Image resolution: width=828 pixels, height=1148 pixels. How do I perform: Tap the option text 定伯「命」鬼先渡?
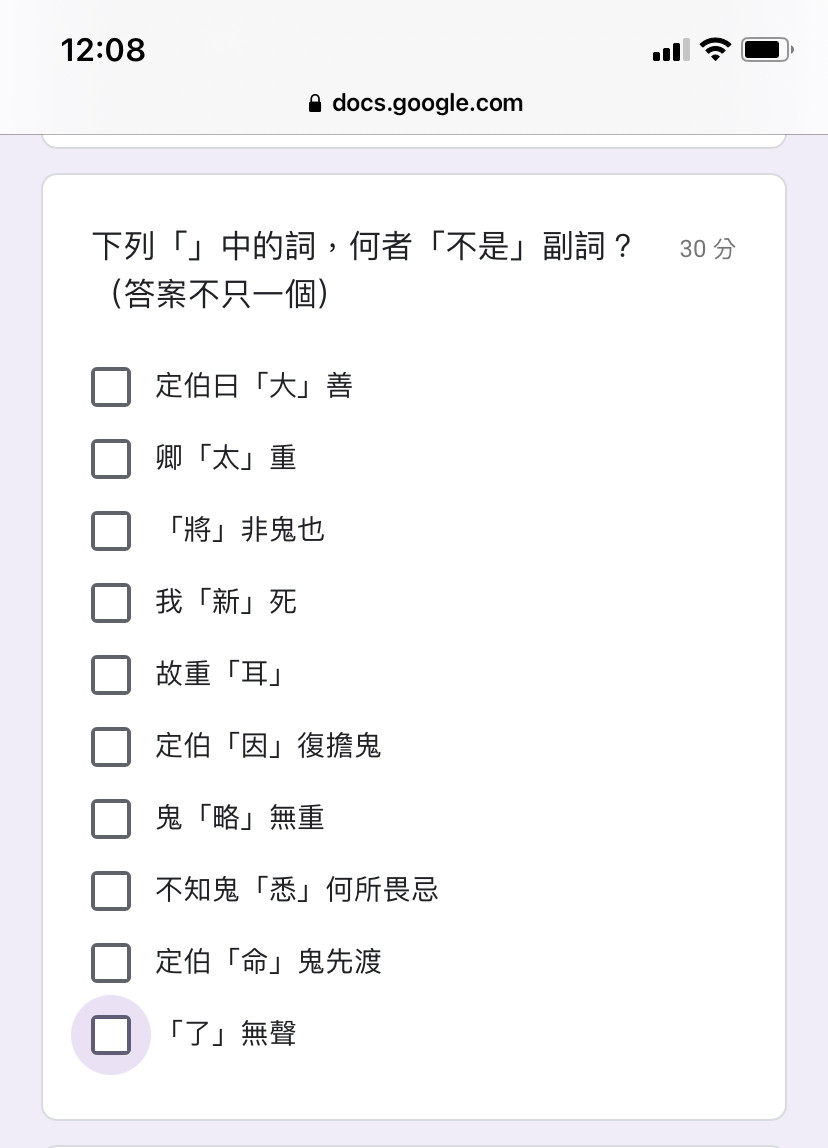[x=269, y=962]
